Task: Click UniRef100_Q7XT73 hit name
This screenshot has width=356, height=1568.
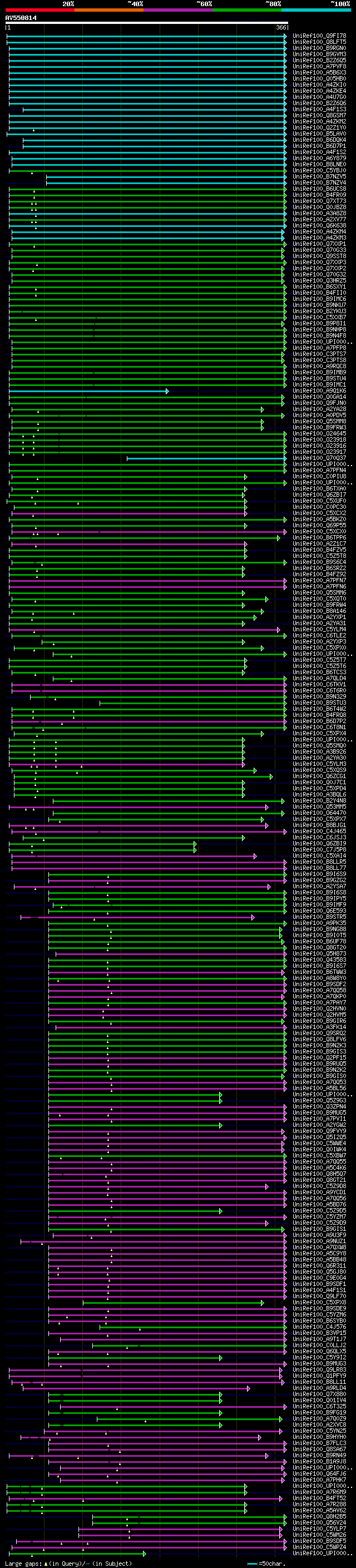Action: [319, 201]
